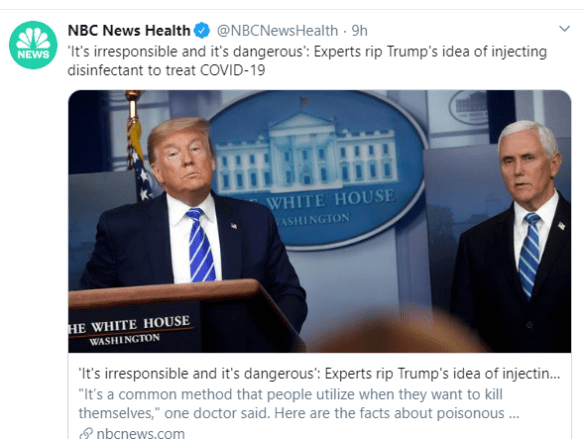Screen dimensions: 584x439
Task: Open the nbcnews.com domain link
Action: click(x=140, y=433)
